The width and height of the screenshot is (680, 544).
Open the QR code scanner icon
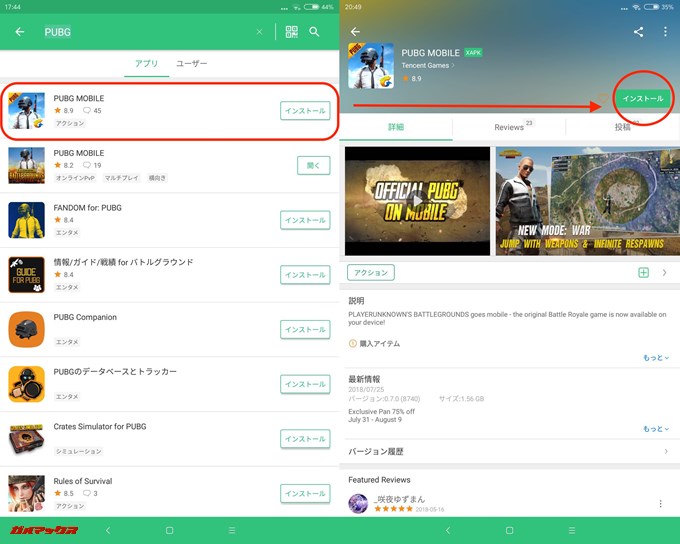291,32
